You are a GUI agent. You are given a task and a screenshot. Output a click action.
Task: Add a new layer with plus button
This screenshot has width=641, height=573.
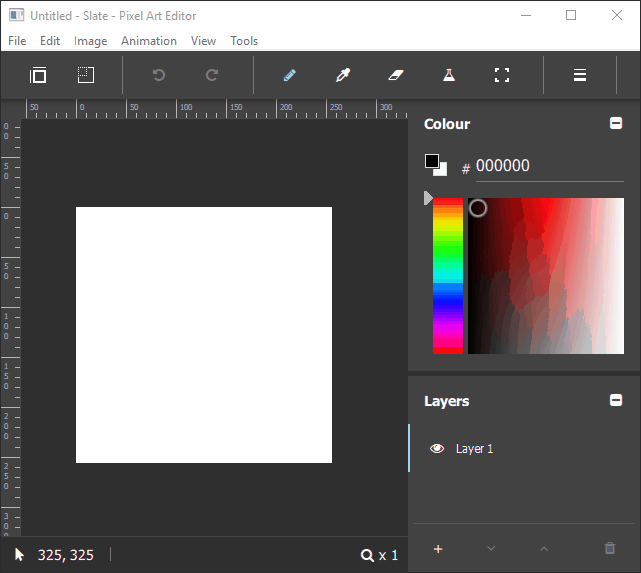pyautogui.click(x=438, y=548)
